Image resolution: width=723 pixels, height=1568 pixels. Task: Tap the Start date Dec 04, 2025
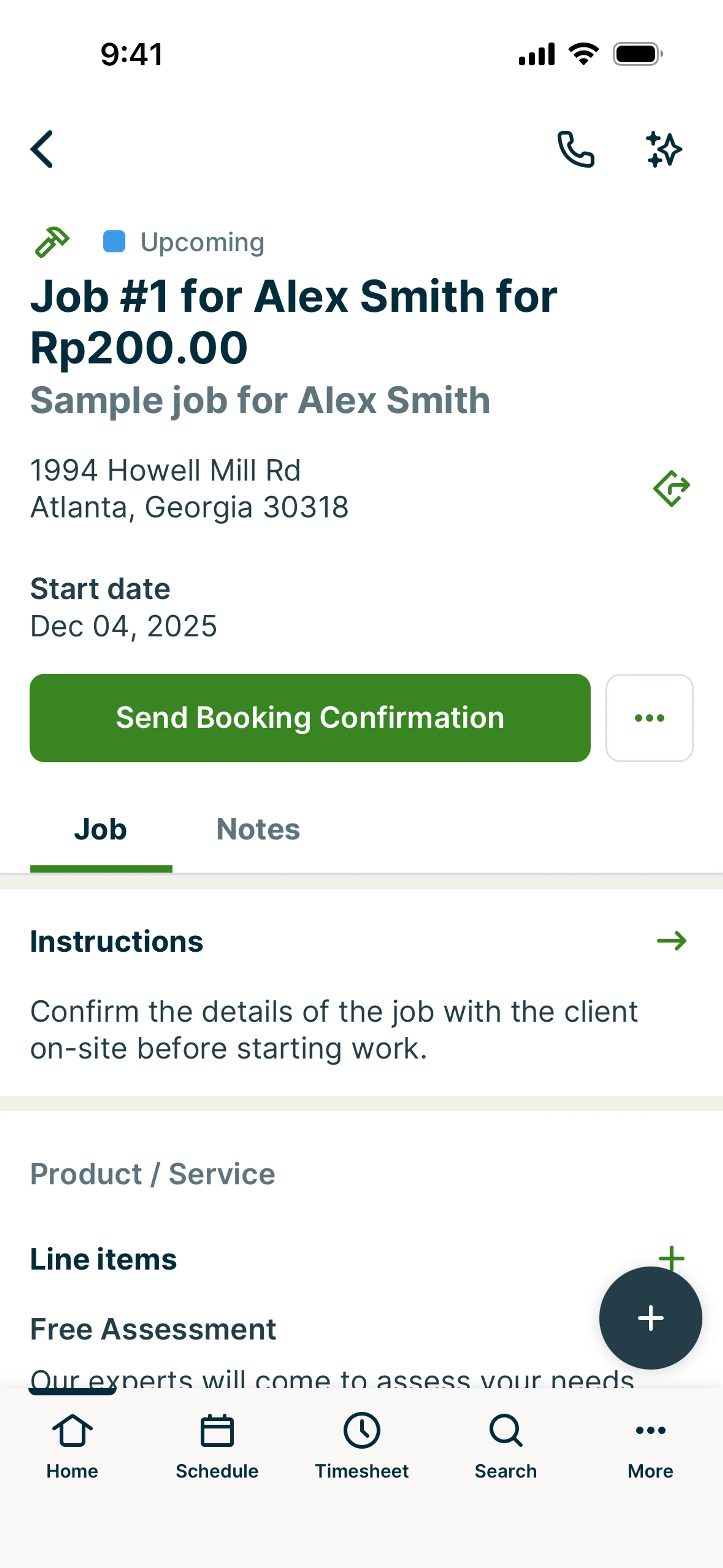(124, 626)
